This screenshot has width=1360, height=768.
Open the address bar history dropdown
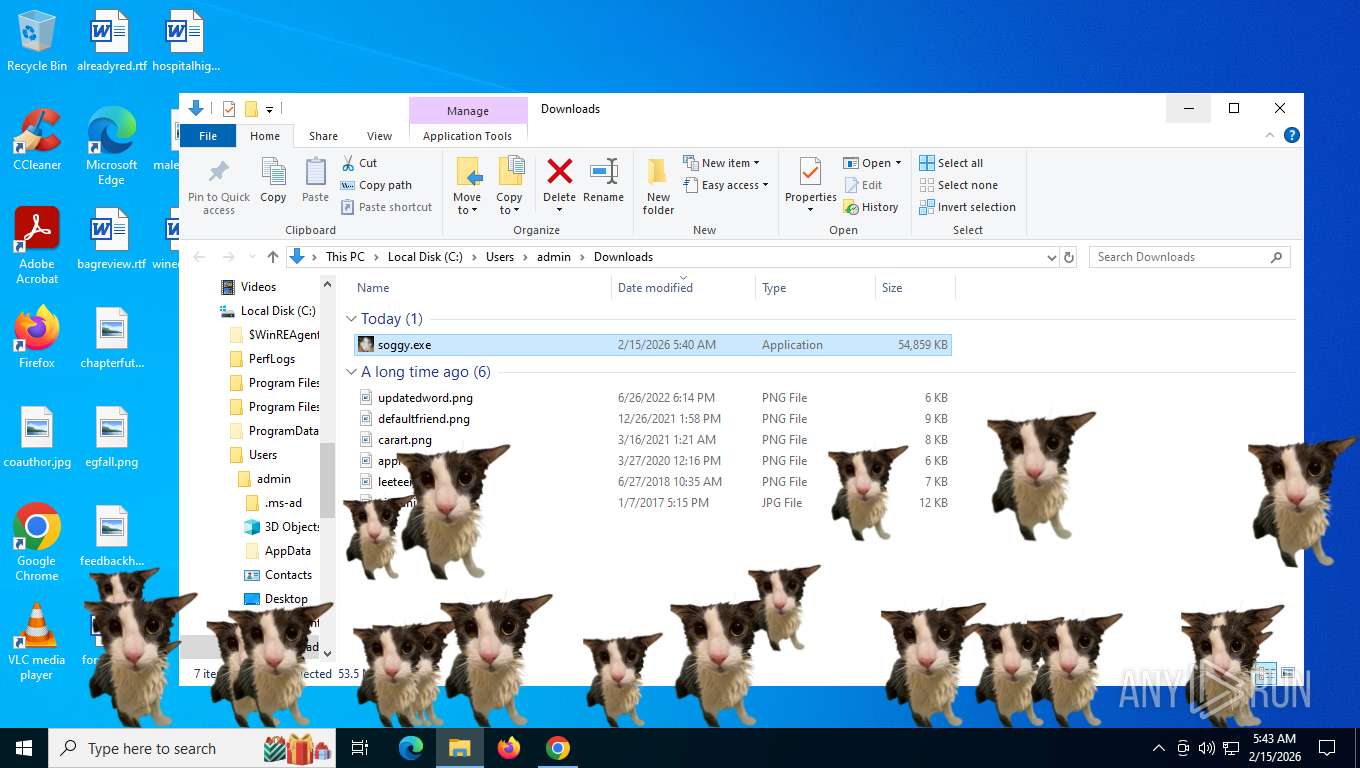click(x=1051, y=257)
